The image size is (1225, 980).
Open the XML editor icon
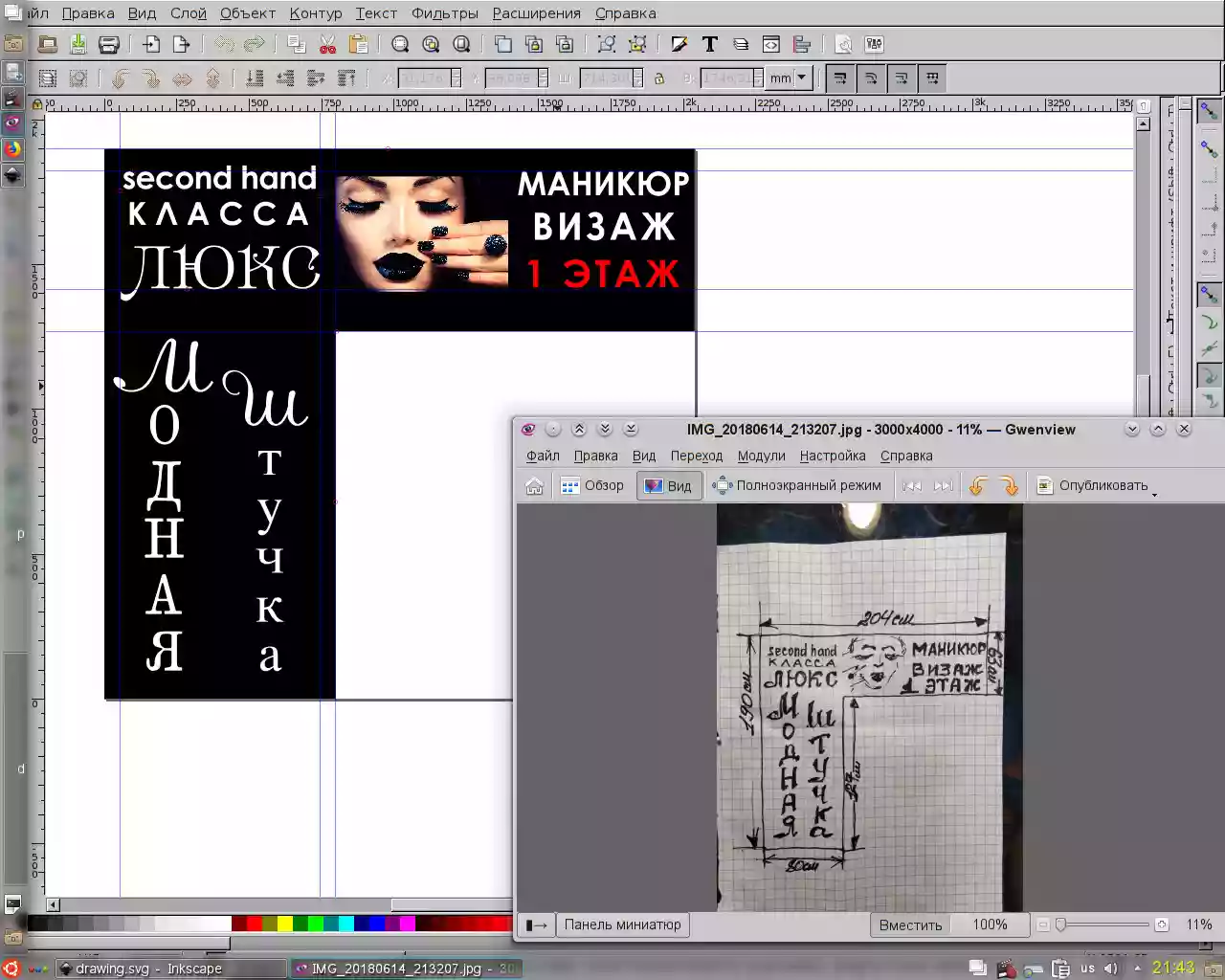tap(770, 44)
